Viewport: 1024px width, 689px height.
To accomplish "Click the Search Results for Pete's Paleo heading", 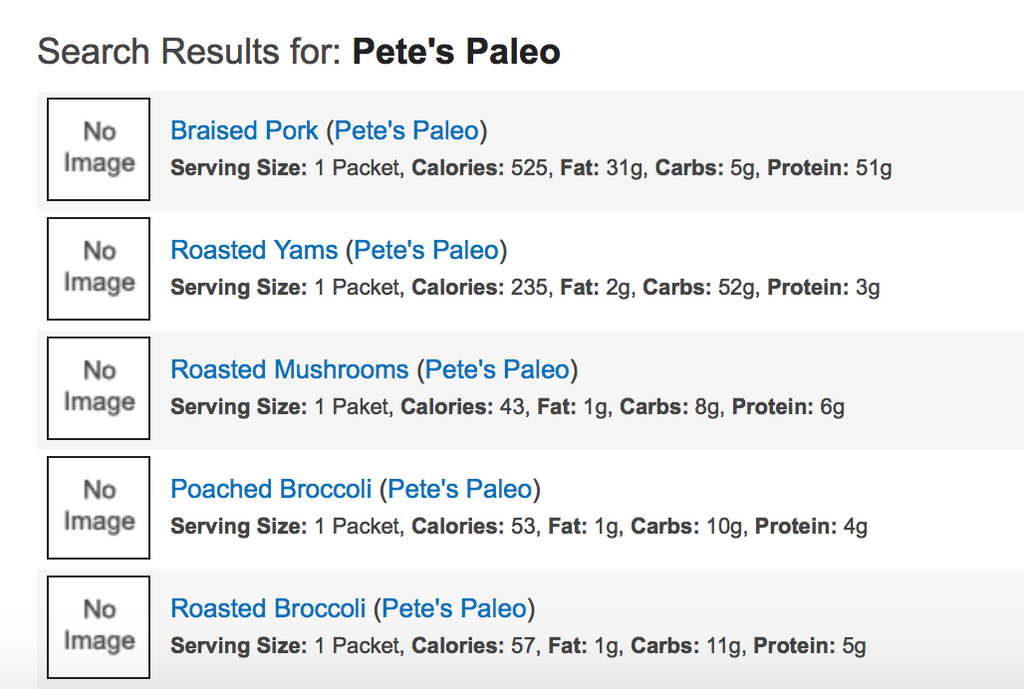I will tap(298, 51).
